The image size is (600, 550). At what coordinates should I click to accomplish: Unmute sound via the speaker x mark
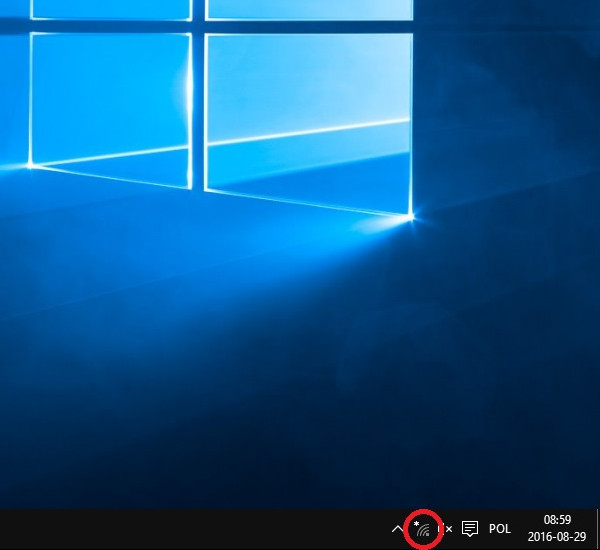(449, 529)
